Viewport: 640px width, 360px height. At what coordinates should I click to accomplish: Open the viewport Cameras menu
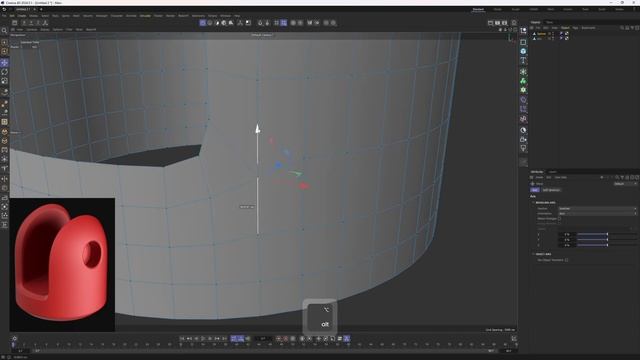32,29
